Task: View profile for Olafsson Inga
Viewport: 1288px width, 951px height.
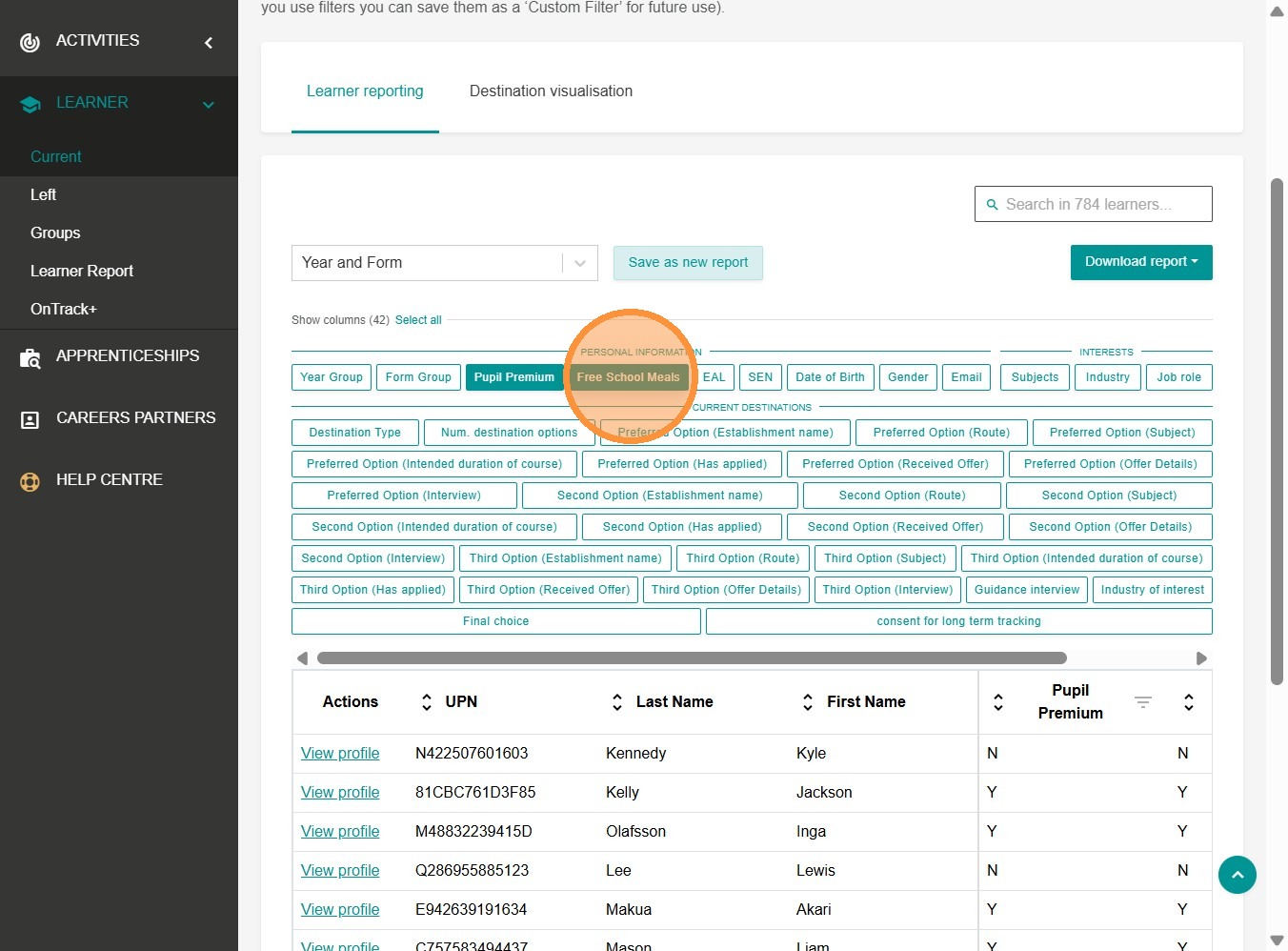Action: [340, 832]
